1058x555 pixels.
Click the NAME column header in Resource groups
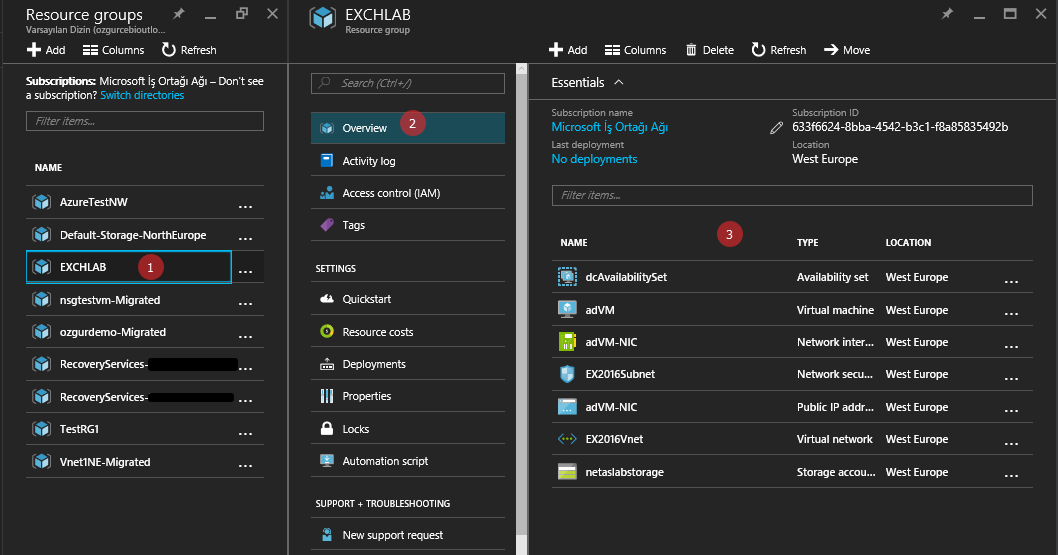pyautogui.click(x=49, y=167)
